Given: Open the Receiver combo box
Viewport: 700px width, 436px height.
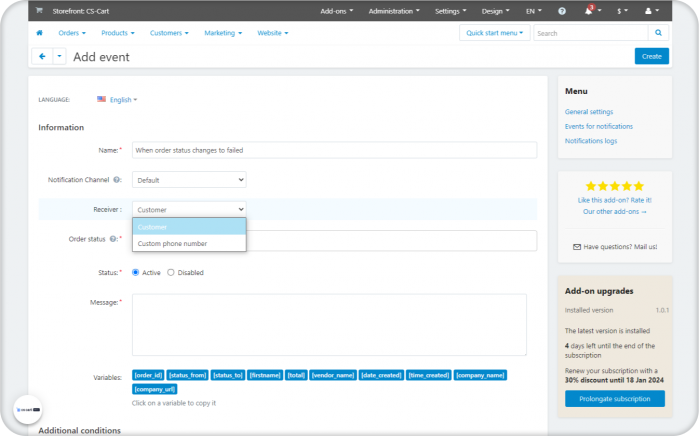Looking at the screenshot, I should (189, 209).
